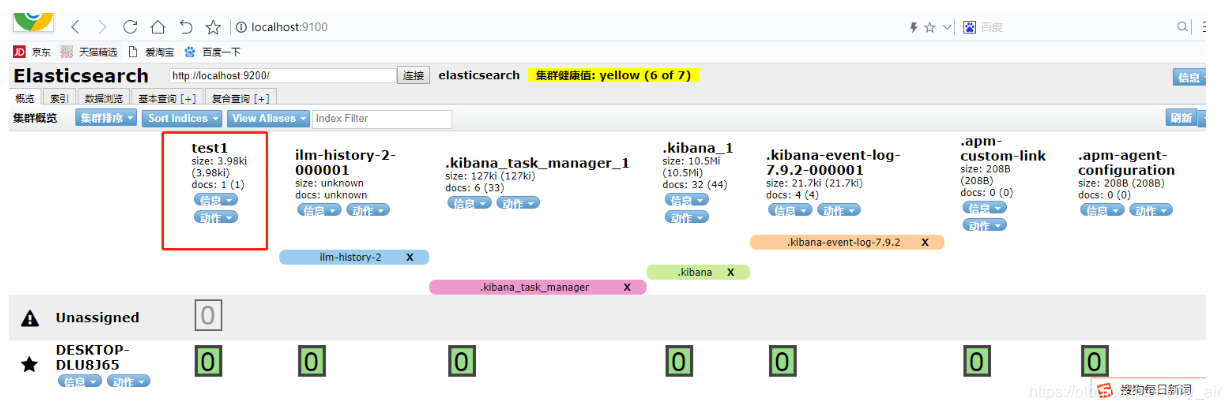Open the 爱淘宝 bookmark
Image resolution: width=1232 pixels, height=410 pixels.
pos(149,51)
